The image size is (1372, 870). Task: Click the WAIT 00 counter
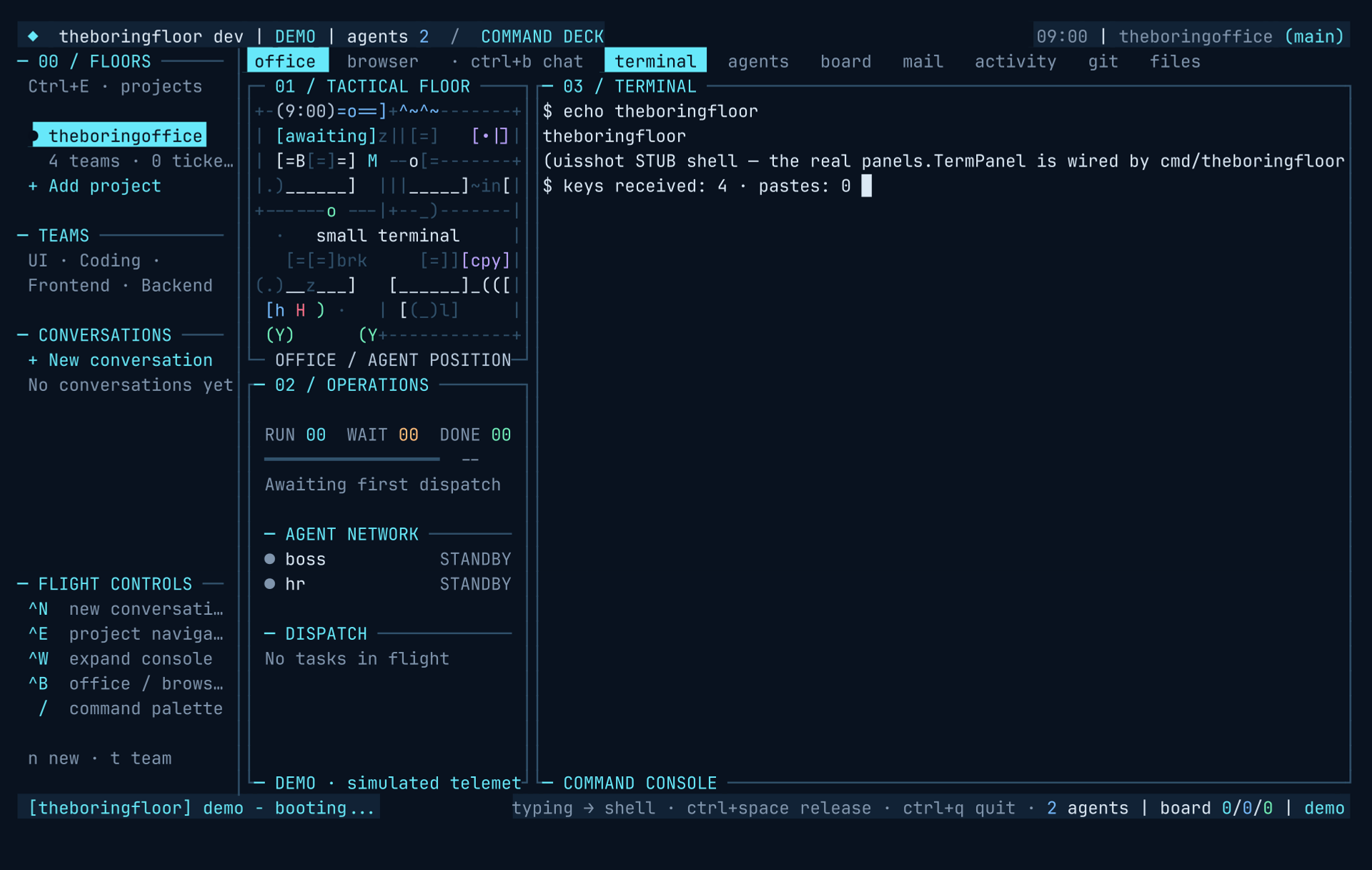coord(382,435)
